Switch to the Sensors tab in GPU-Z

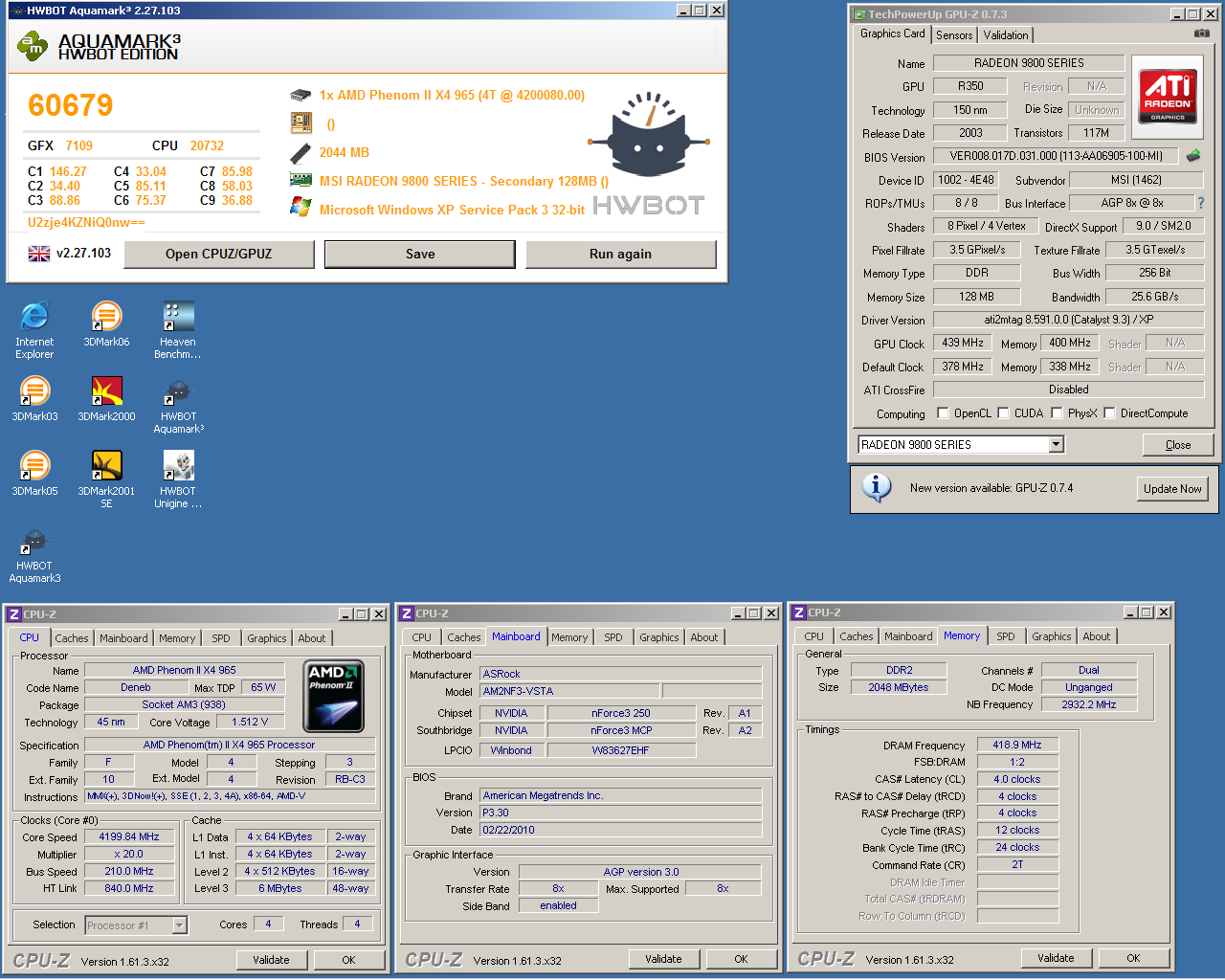(x=954, y=35)
